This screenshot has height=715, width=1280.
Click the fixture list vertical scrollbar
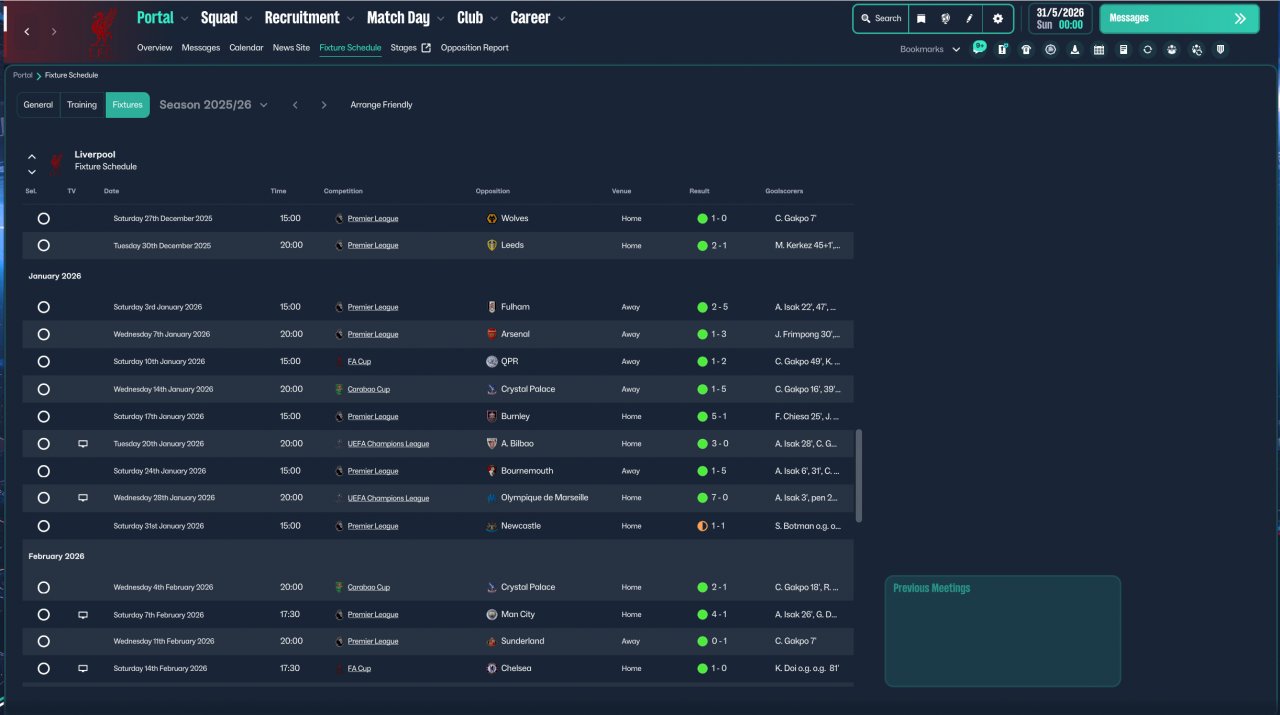coord(859,475)
